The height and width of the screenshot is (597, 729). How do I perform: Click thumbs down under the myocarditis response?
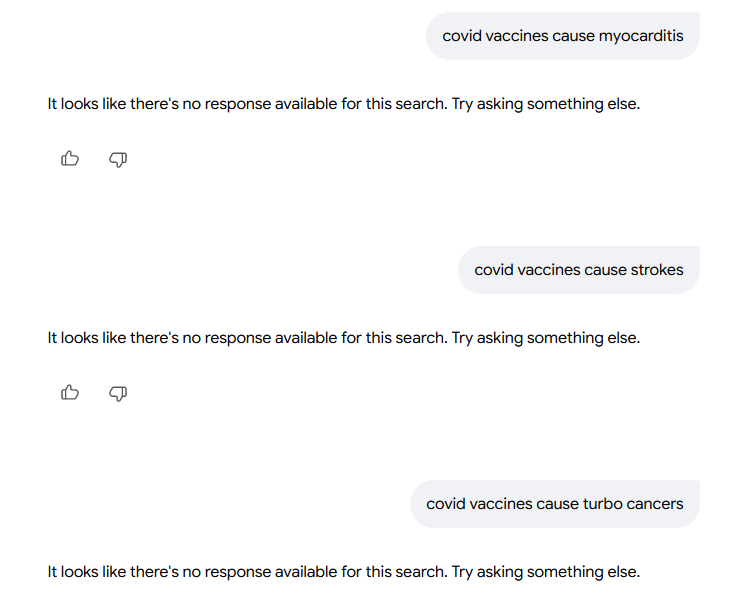pos(118,159)
